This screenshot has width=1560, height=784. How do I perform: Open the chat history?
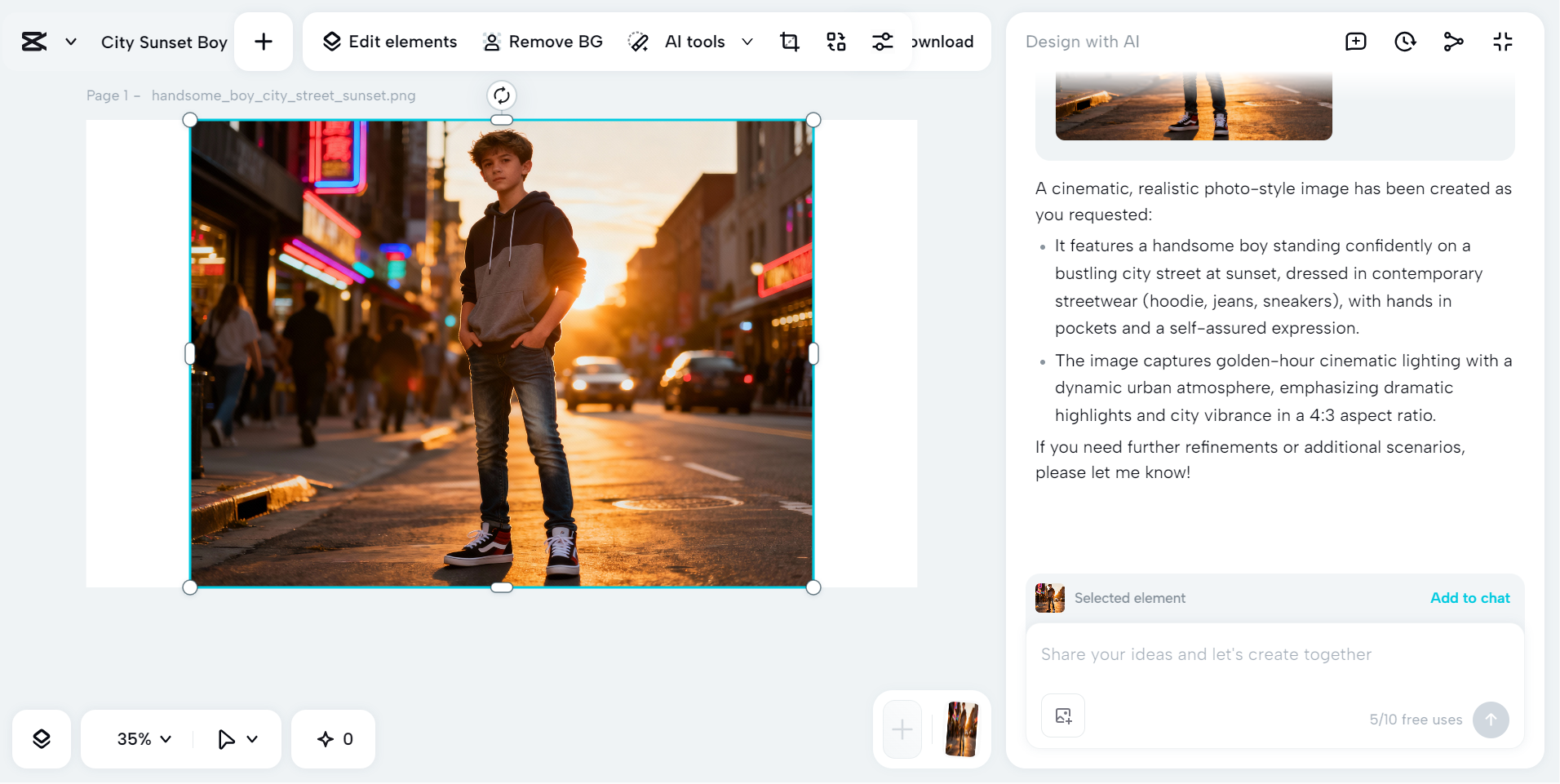[1405, 41]
